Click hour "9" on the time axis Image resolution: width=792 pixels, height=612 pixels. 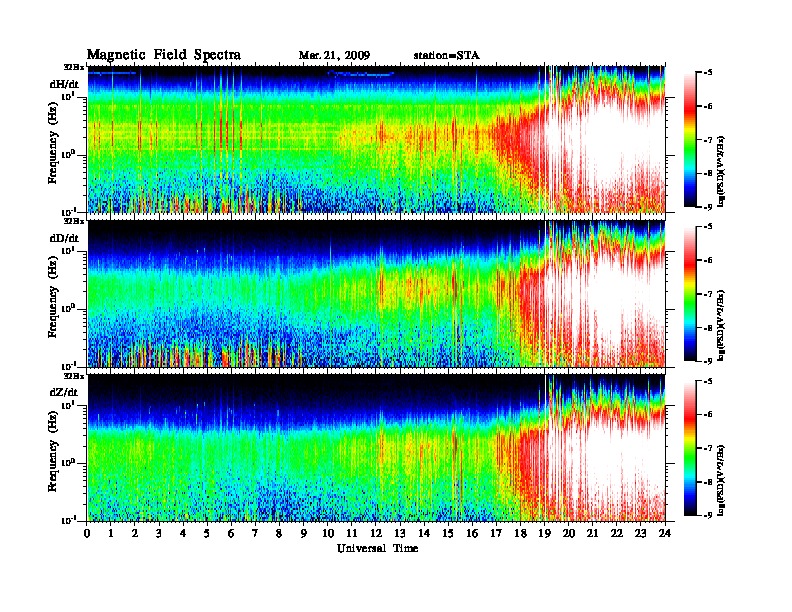coord(304,534)
